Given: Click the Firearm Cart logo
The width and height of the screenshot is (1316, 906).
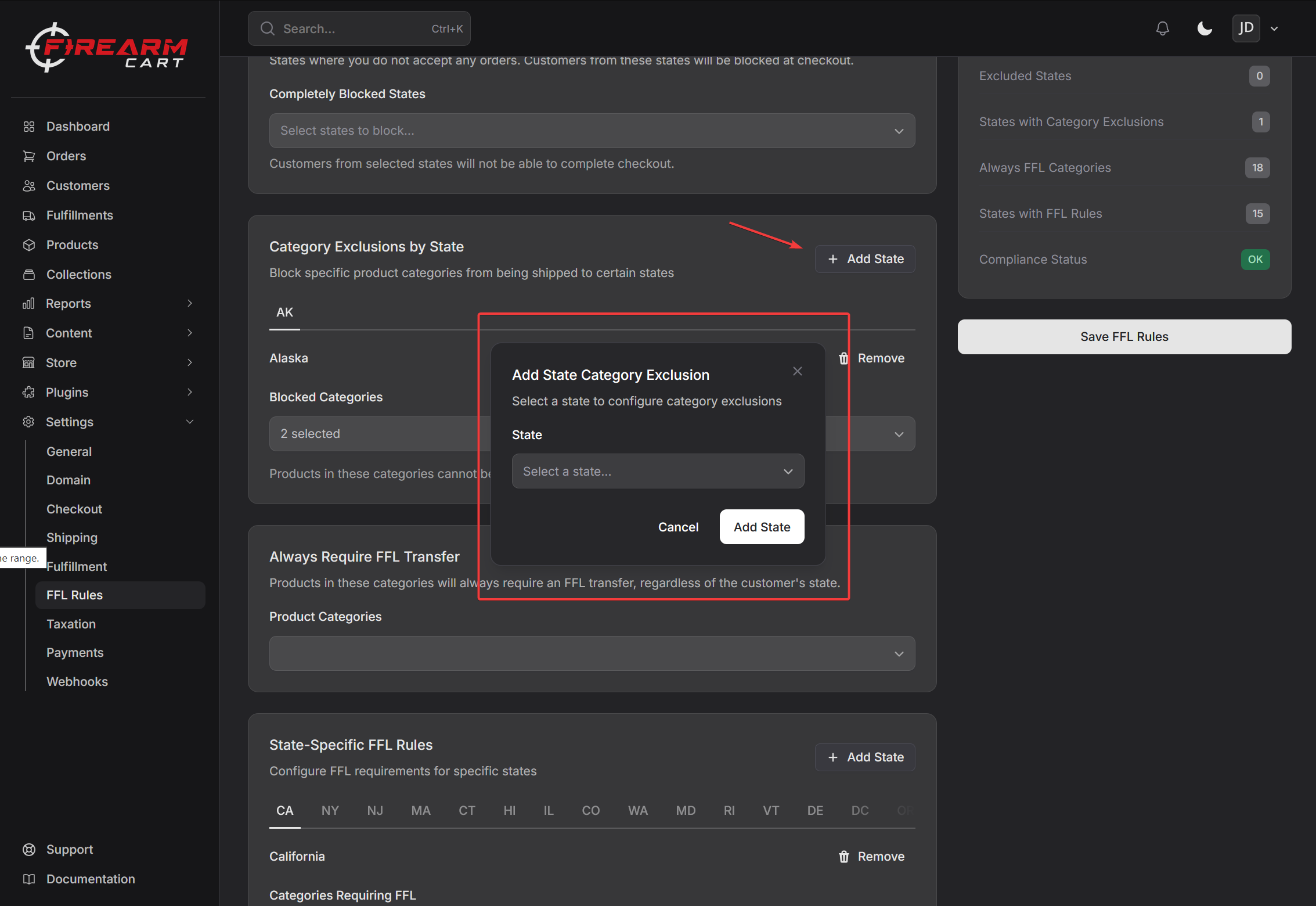Looking at the screenshot, I should [107, 48].
